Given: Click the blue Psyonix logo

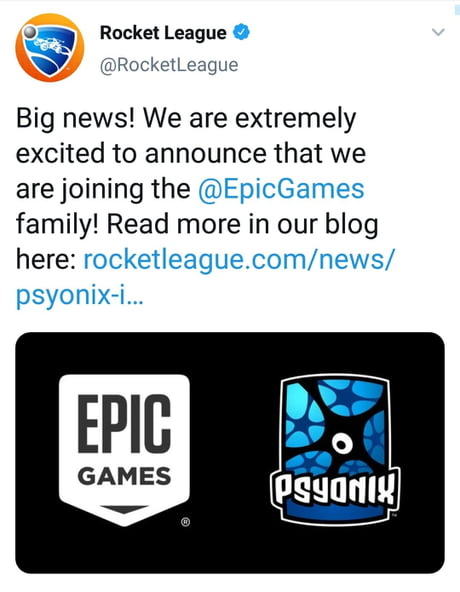Looking at the screenshot, I should click(335, 449).
